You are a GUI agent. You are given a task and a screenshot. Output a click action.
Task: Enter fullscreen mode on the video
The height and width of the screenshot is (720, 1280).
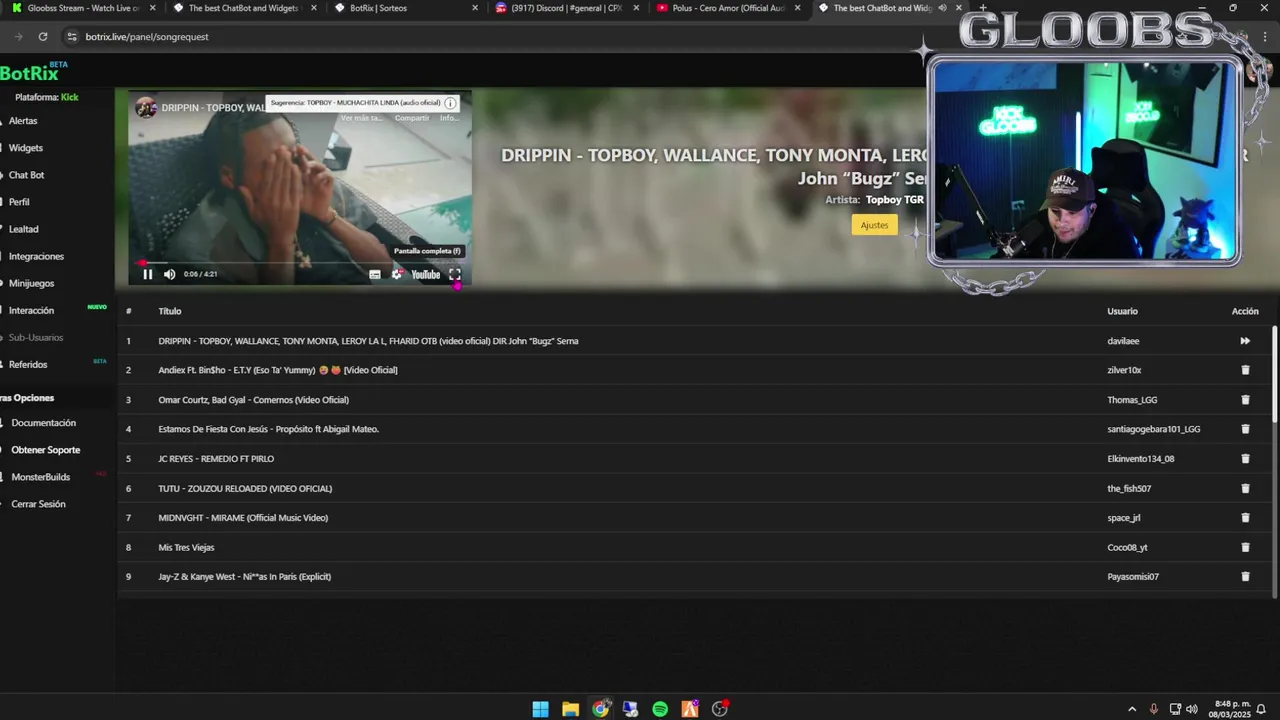tap(454, 274)
